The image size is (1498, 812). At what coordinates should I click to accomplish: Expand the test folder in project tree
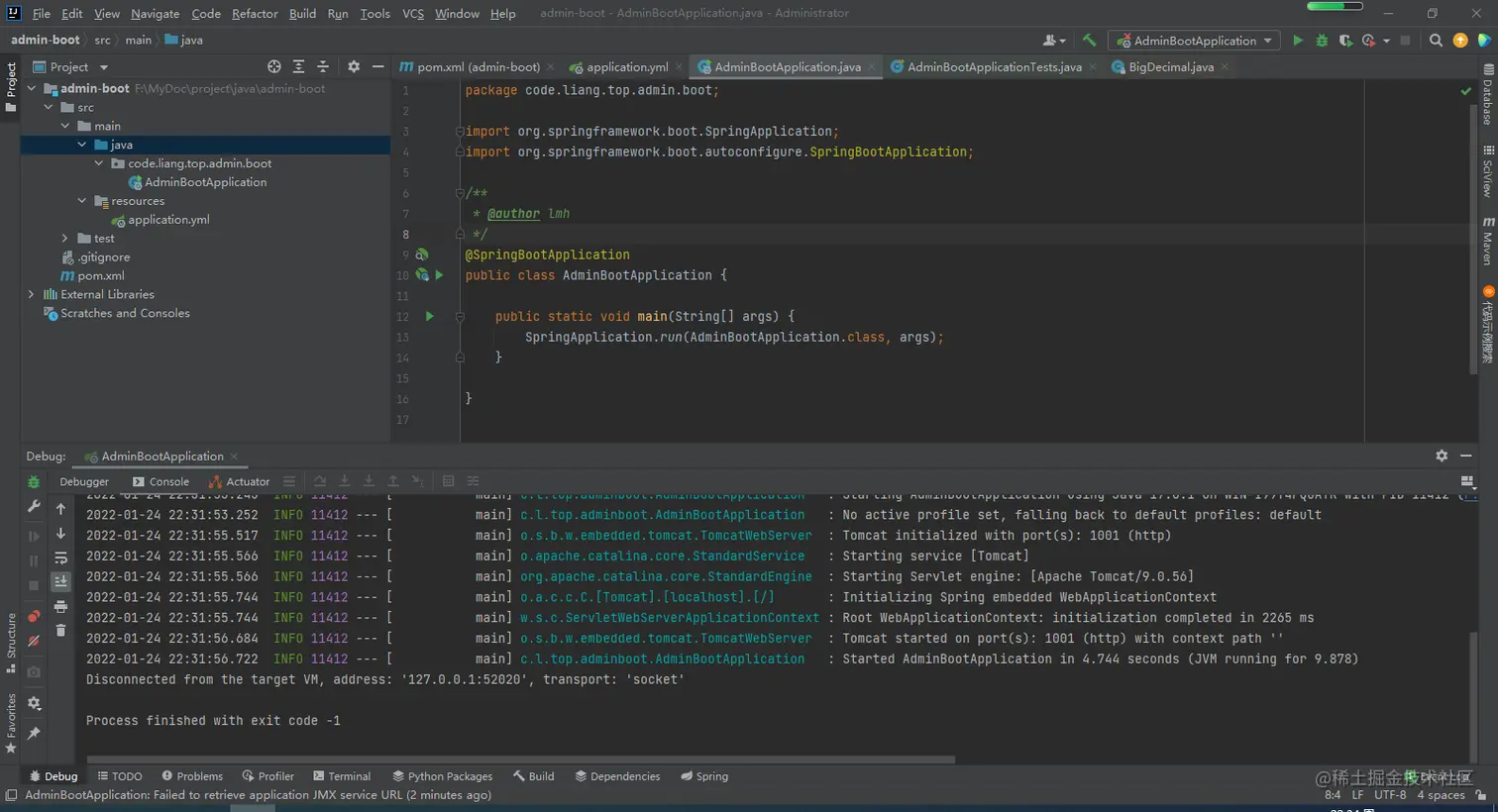point(65,239)
